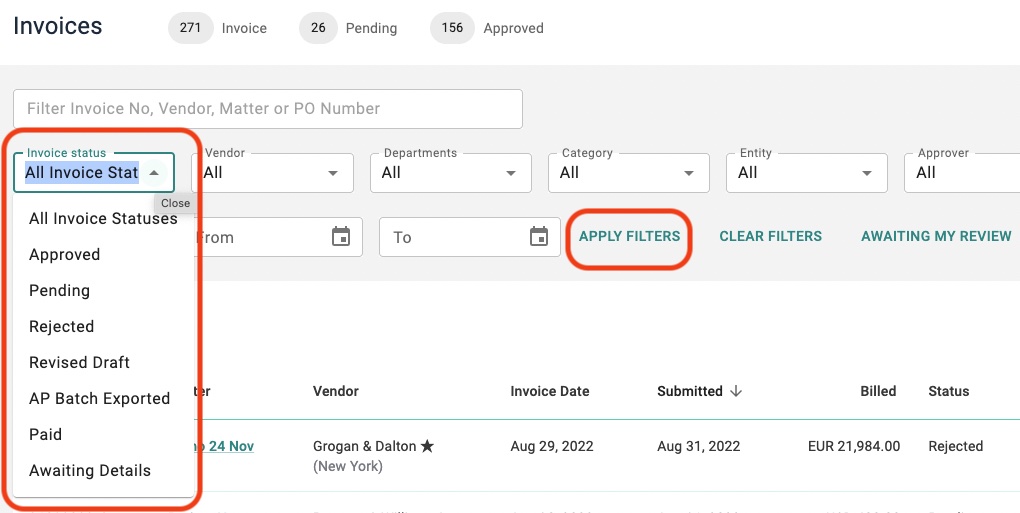Expand the Vendor filter dropdown
This screenshot has height=513, width=1020.
pos(273,173)
